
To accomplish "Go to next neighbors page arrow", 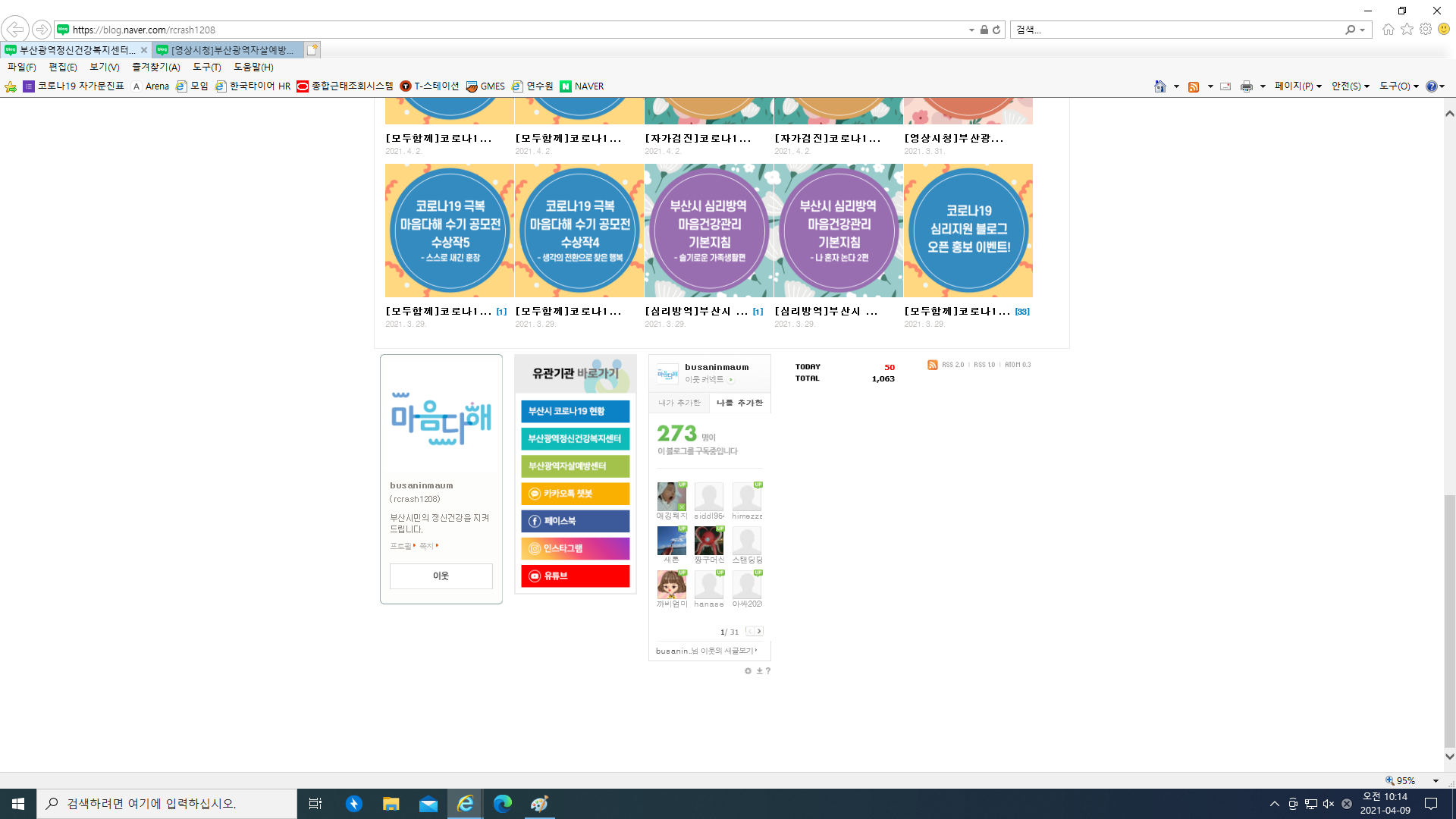I will point(759,631).
